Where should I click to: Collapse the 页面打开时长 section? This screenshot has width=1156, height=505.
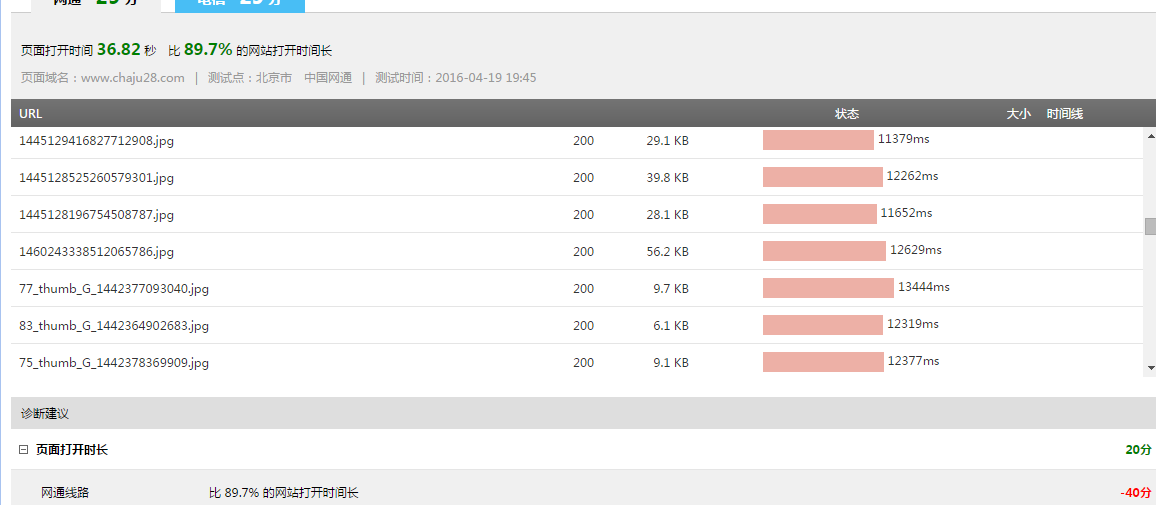click(x=23, y=450)
